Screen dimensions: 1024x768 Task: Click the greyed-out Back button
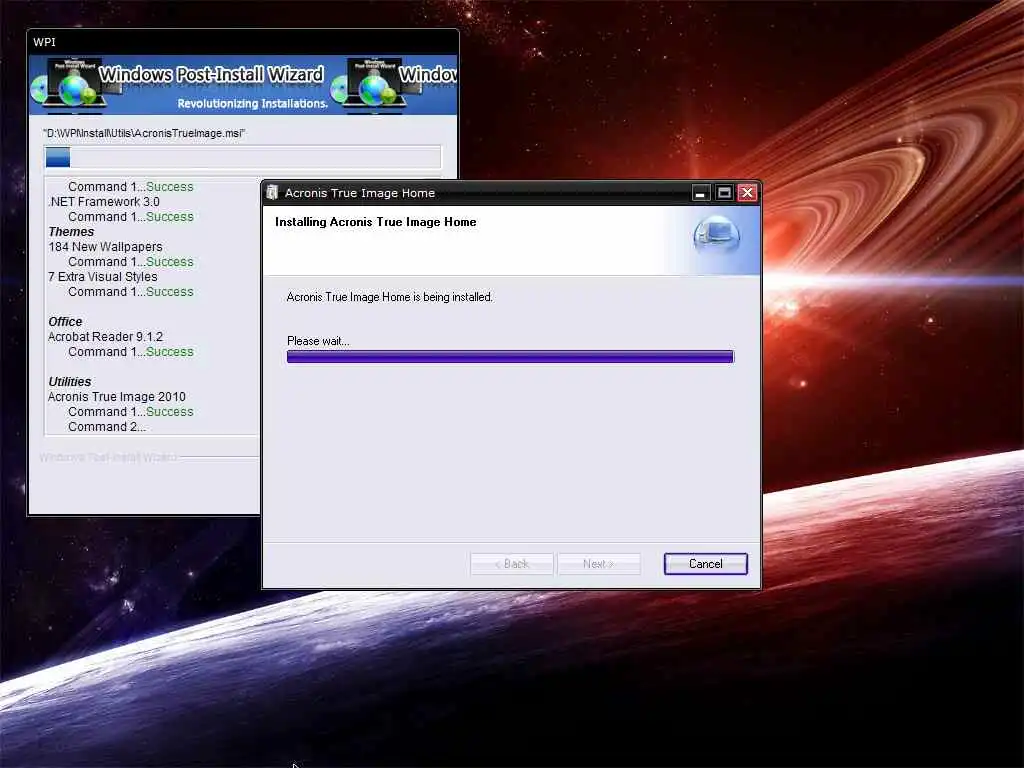(x=511, y=564)
